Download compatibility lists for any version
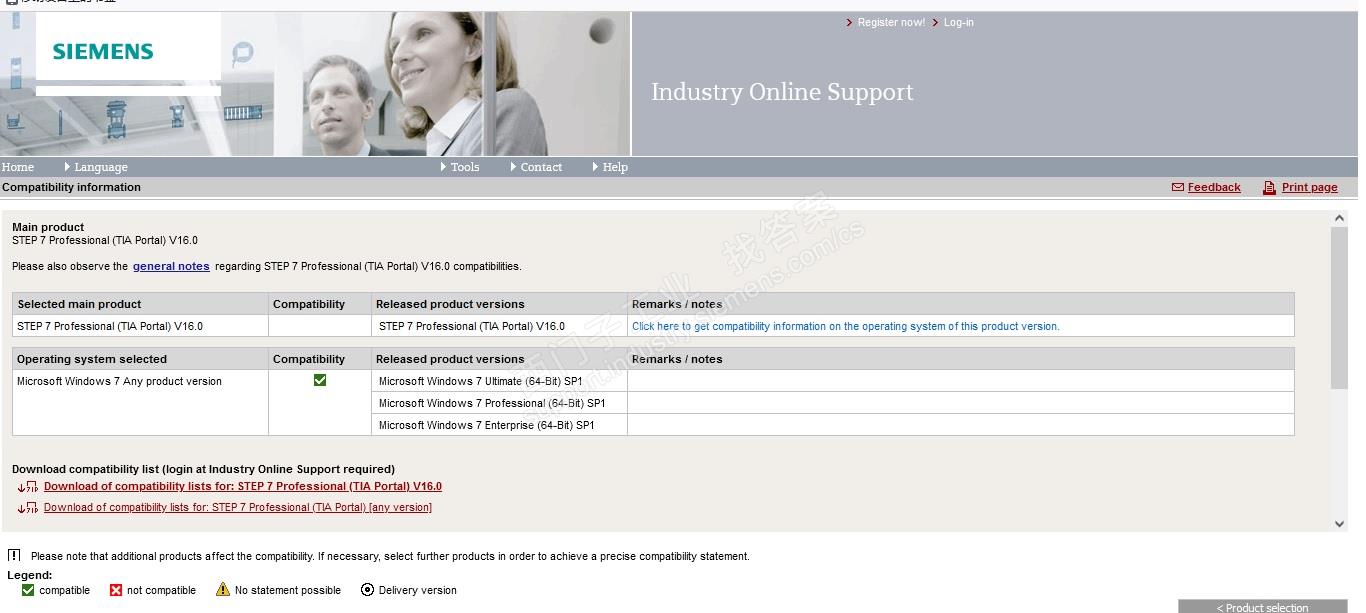This screenshot has width=1366, height=613. 238,508
